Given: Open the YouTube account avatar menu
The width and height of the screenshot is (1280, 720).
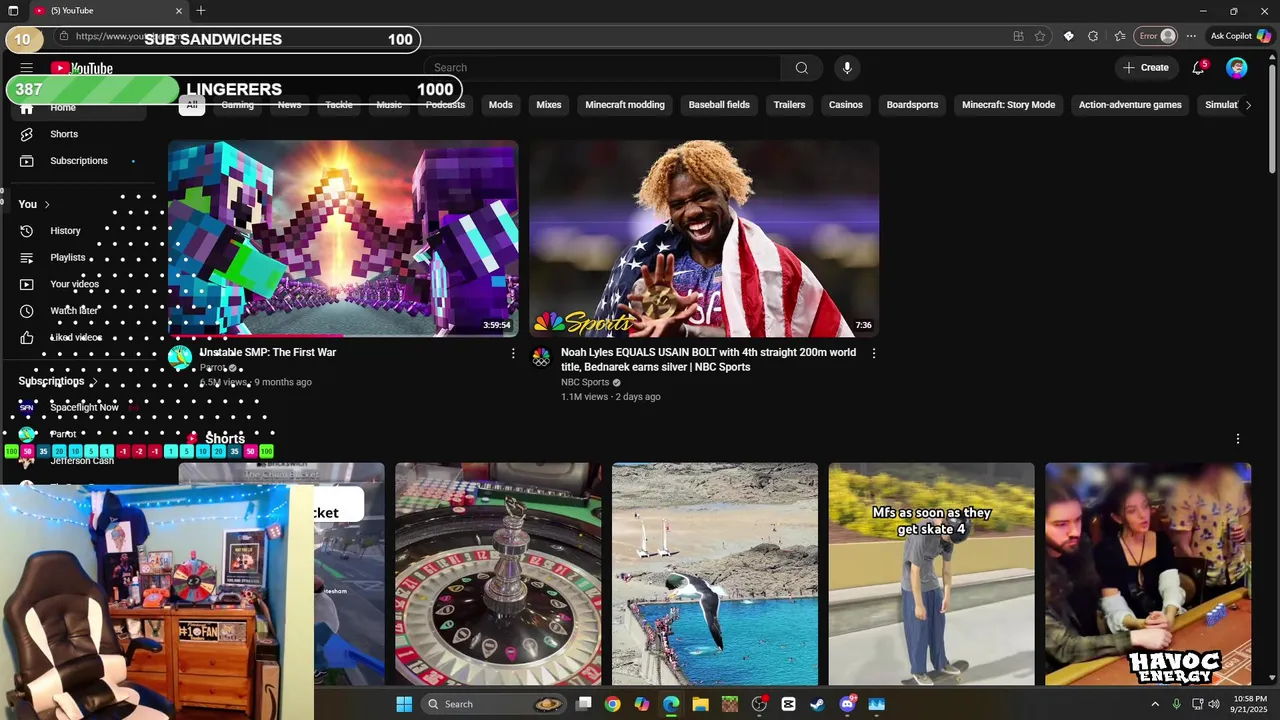Looking at the screenshot, I should pyautogui.click(x=1237, y=68).
